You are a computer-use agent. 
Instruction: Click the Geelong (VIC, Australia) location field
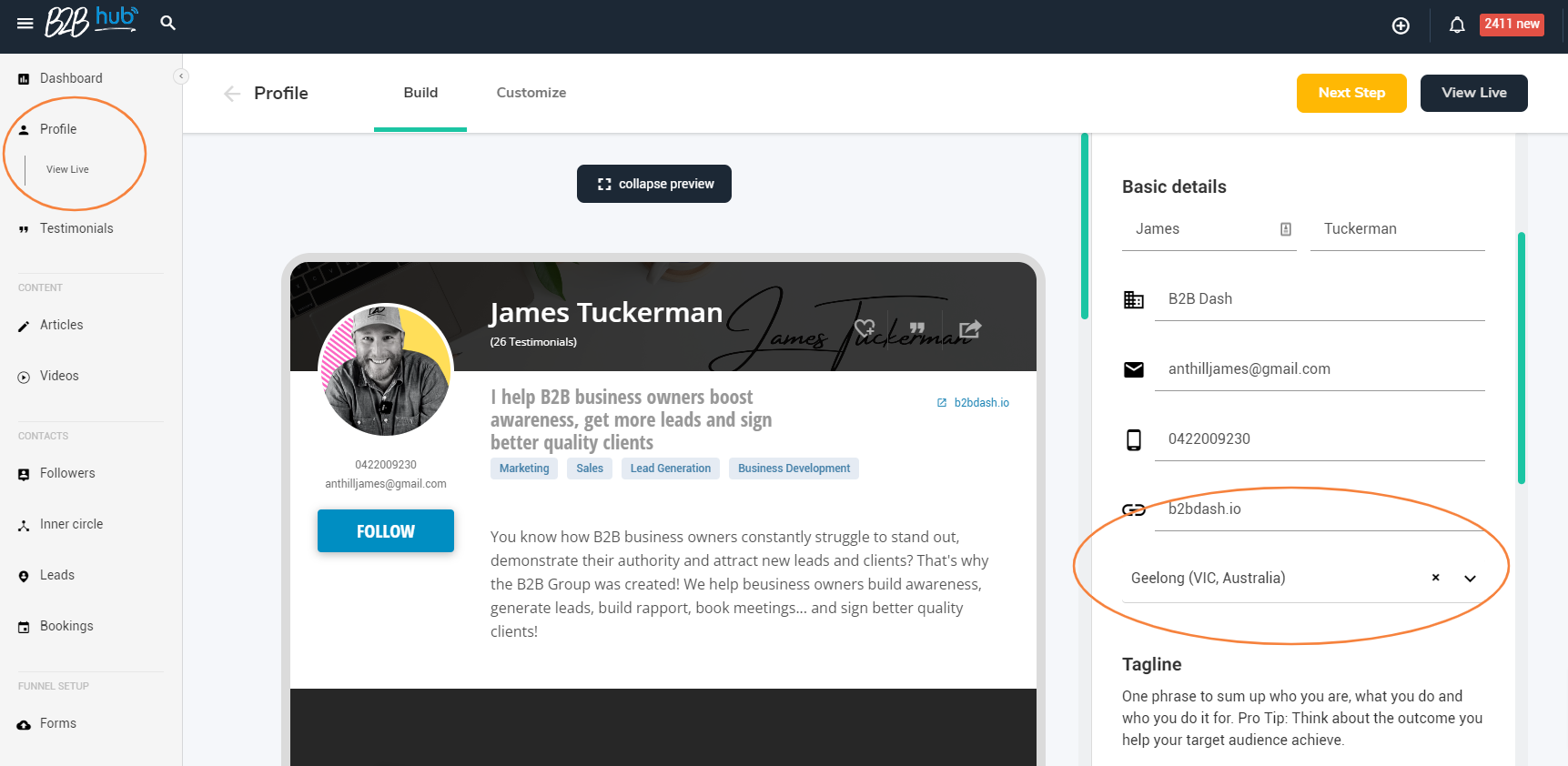click(1303, 579)
